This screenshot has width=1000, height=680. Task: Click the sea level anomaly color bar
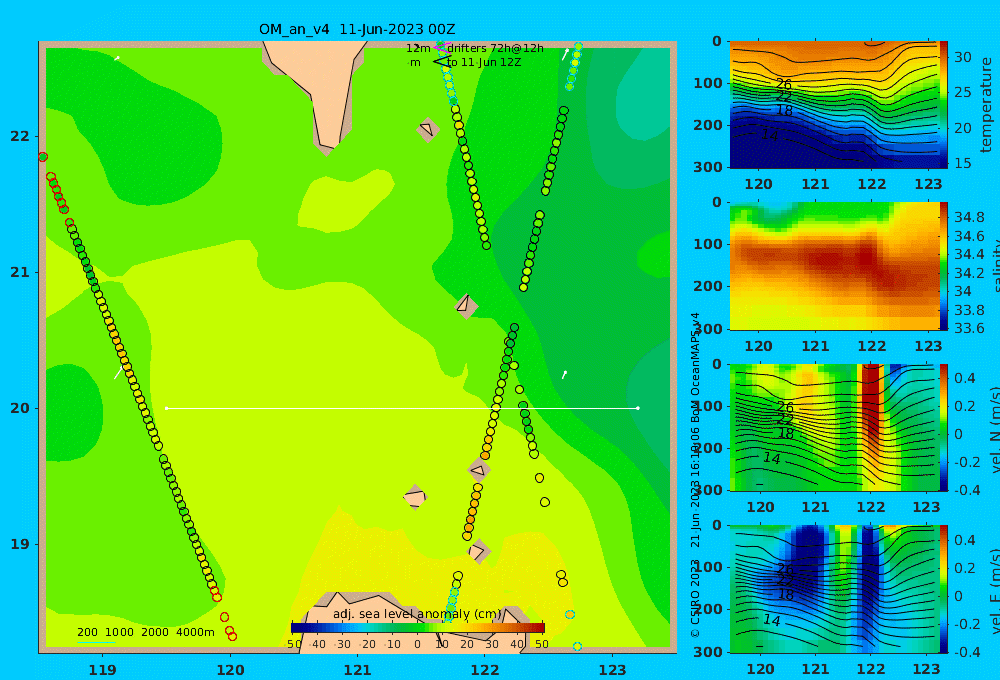418,628
